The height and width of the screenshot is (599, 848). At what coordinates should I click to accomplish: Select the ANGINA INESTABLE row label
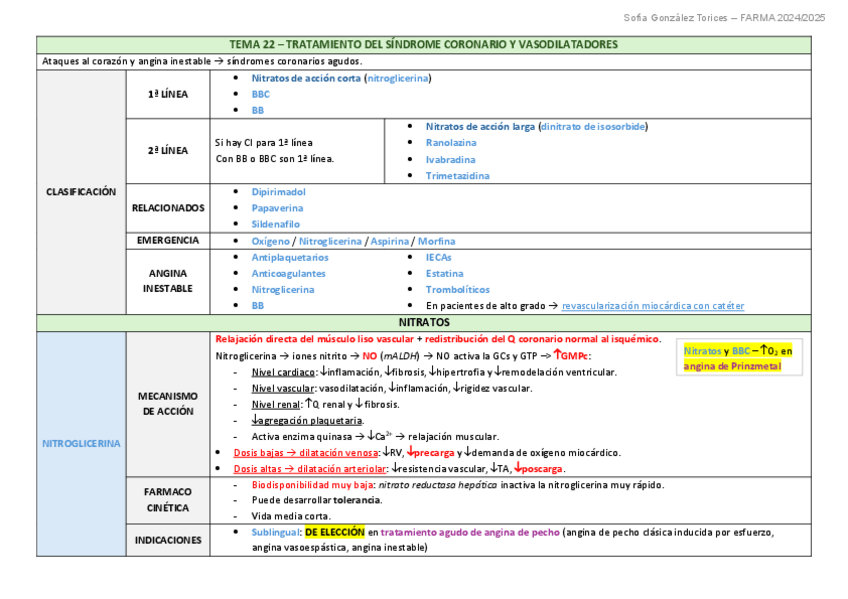click(168, 281)
